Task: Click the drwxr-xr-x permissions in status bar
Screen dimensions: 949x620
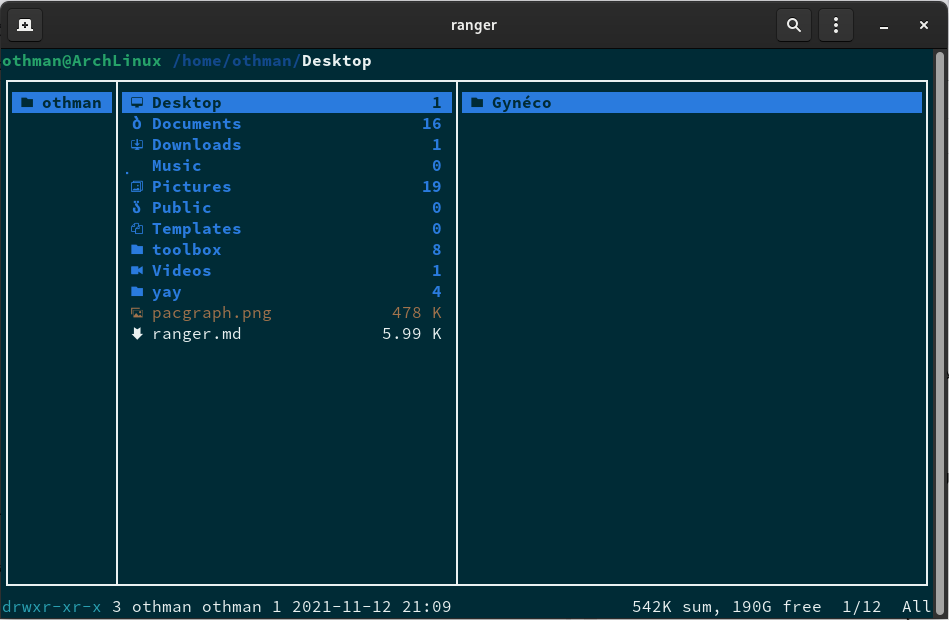Action: click(52, 607)
